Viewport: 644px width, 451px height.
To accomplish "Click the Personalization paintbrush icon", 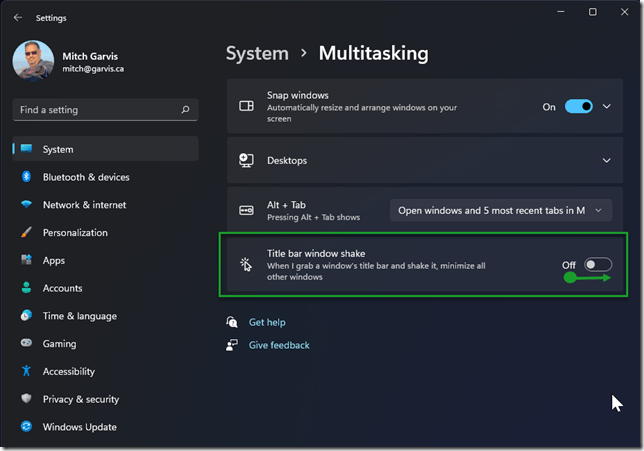I will 26,233.
